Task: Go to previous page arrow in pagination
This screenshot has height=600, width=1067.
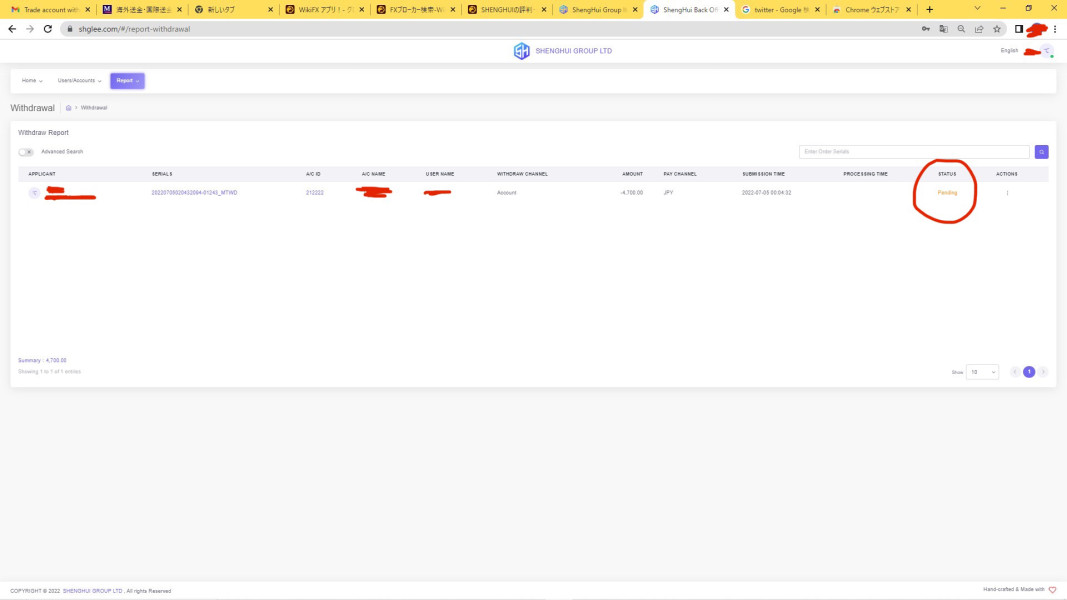Action: 1015,372
